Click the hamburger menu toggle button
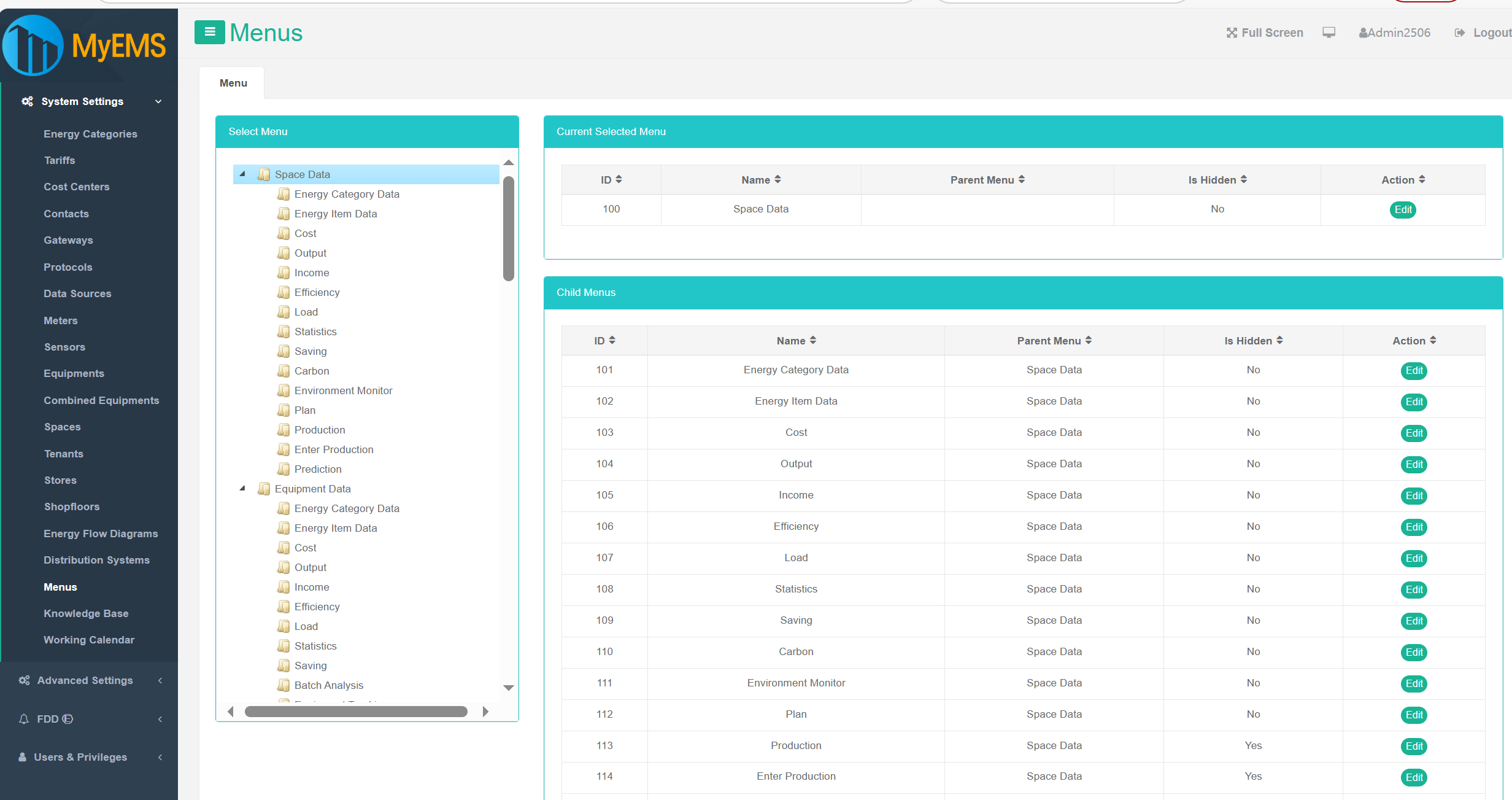The height and width of the screenshot is (800, 1512). pyautogui.click(x=209, y=32)
